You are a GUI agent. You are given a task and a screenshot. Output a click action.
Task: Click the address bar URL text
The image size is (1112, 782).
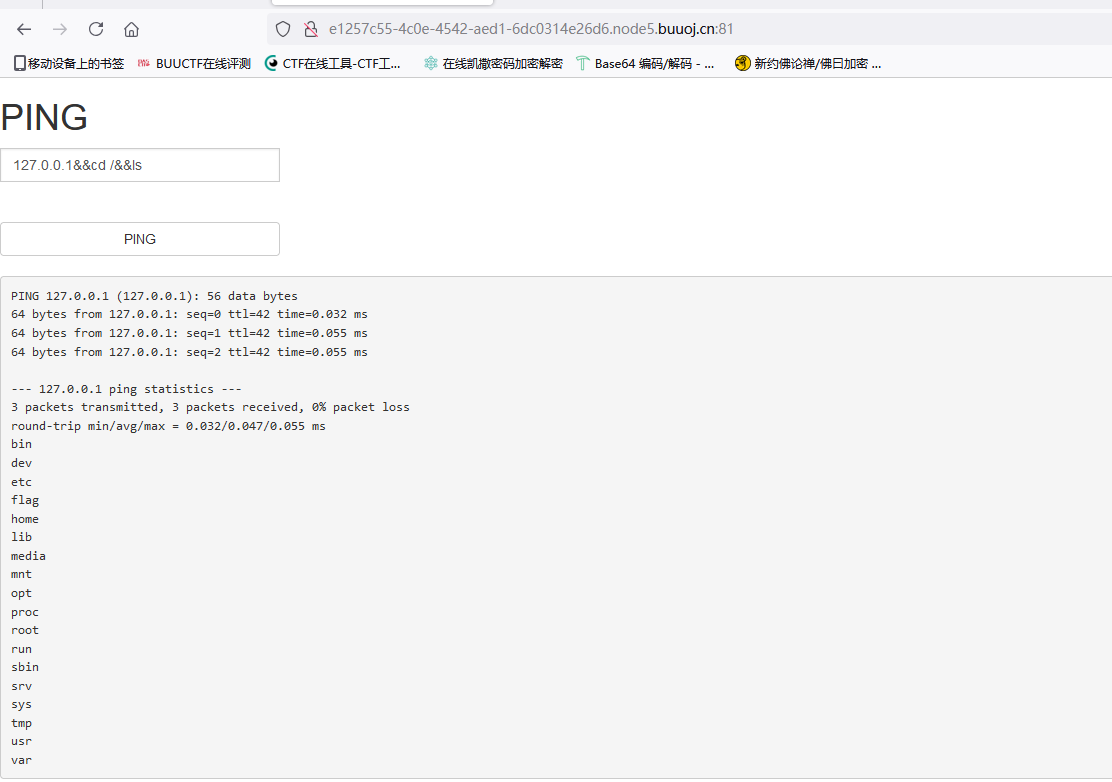[531, 29]
